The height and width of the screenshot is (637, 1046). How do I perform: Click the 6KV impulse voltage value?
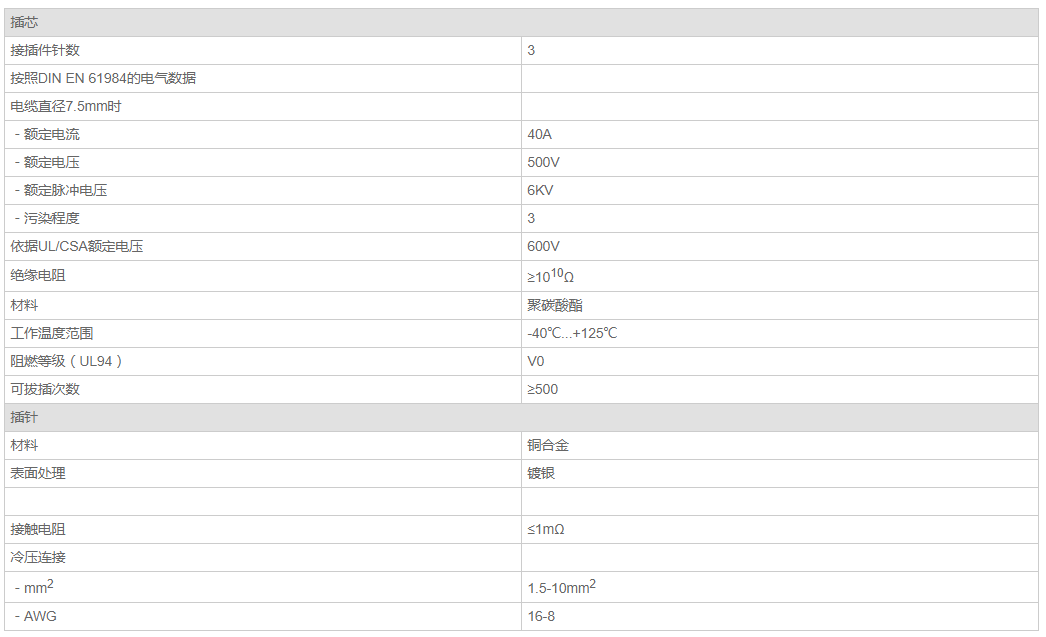click(540, 190)
